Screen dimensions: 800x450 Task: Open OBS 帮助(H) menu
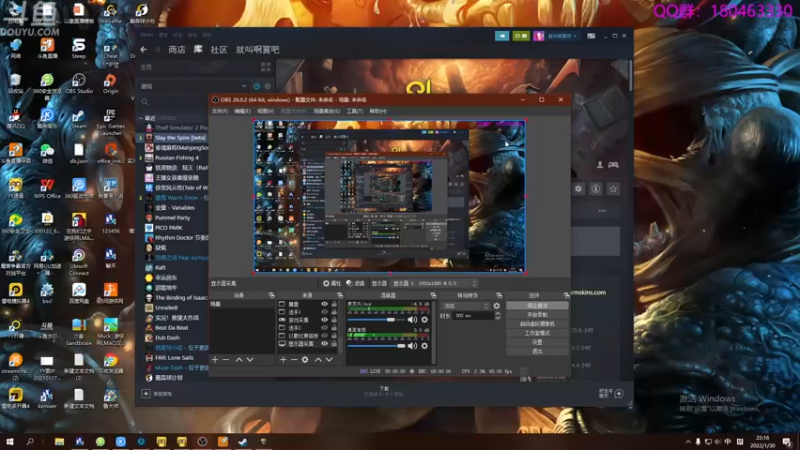coord(378,111)
